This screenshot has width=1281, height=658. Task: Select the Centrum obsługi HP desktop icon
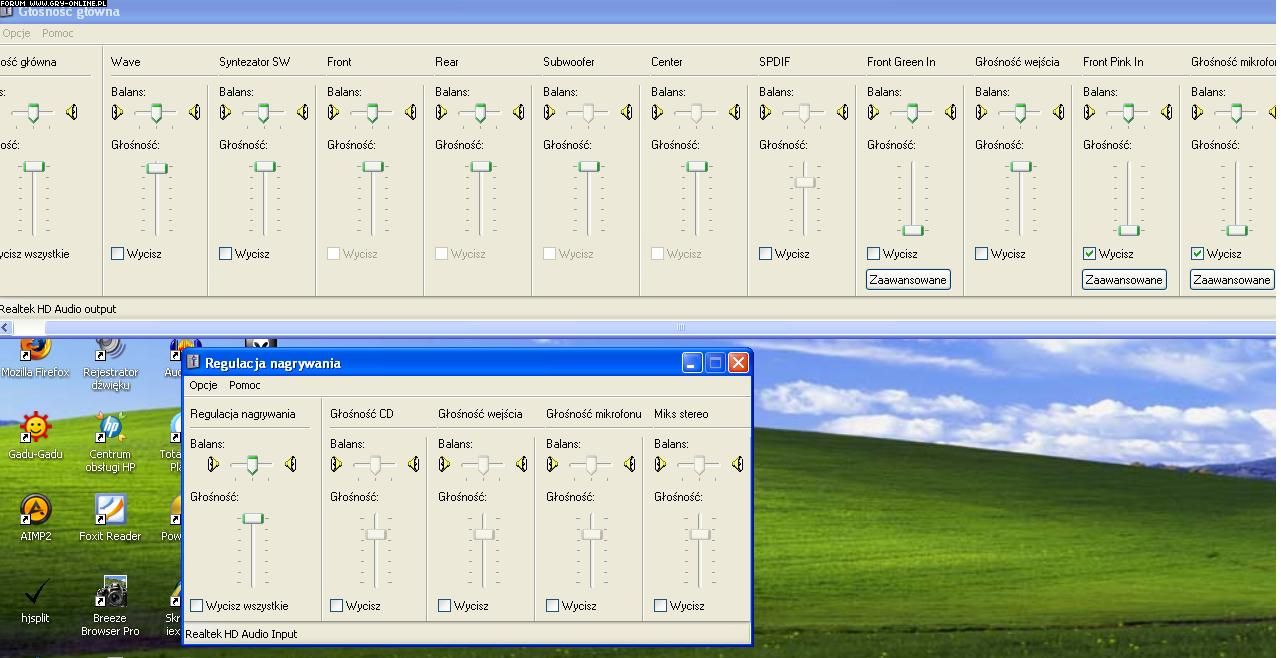point(110,442)
